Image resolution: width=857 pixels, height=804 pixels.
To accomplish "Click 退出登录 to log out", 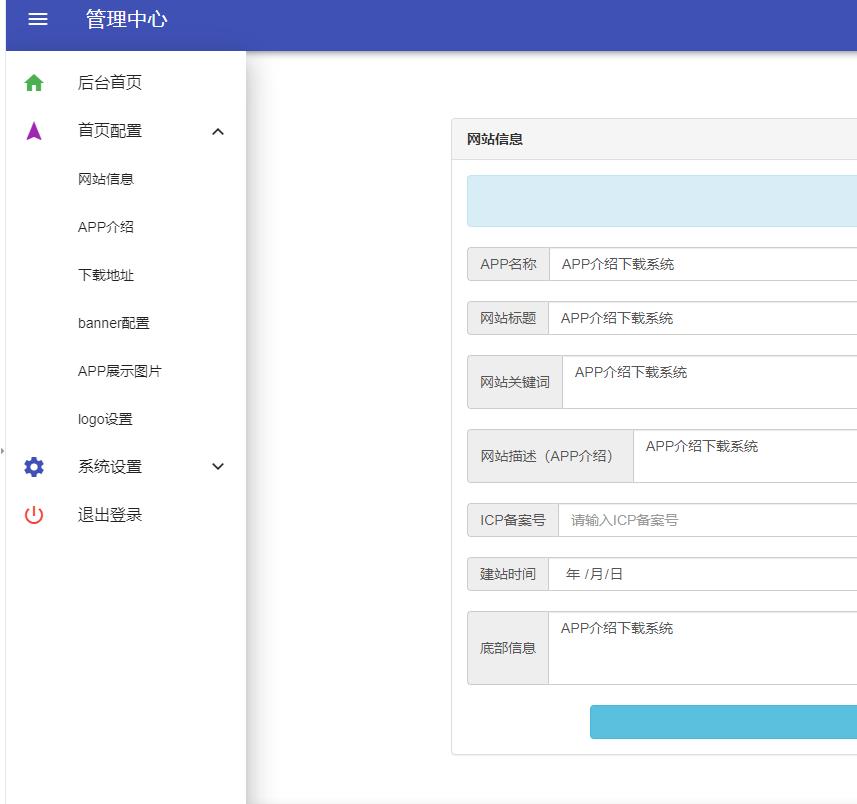I will pos(110,515).
